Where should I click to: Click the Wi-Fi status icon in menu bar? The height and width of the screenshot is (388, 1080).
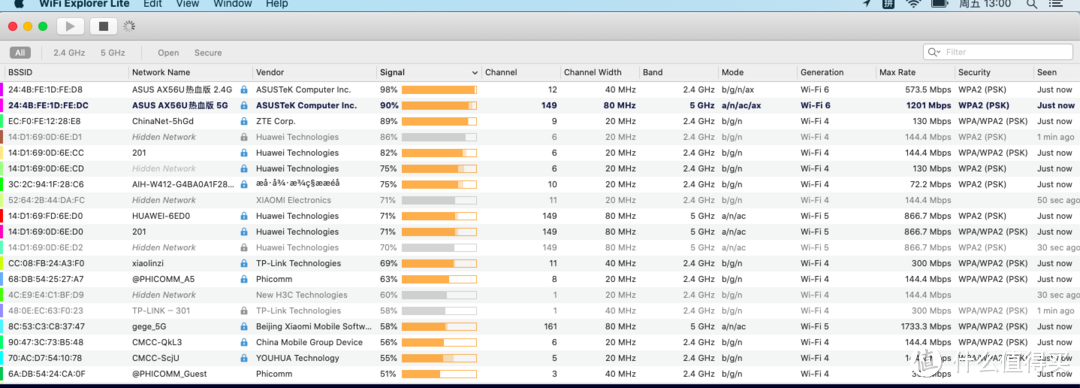point(913,3)
